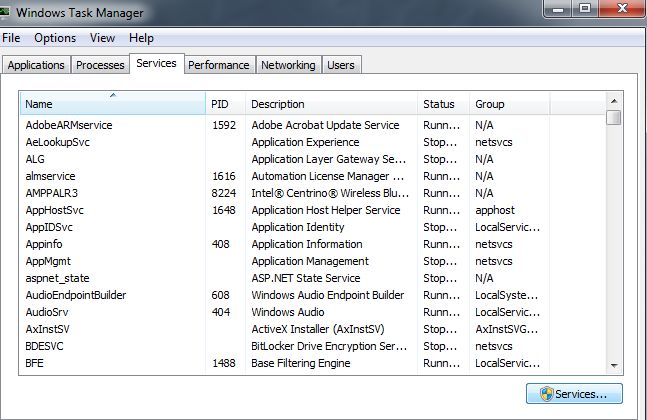Minimize the Task Manager window
This screenshot has width=647, height=420.
click(558, 8)
